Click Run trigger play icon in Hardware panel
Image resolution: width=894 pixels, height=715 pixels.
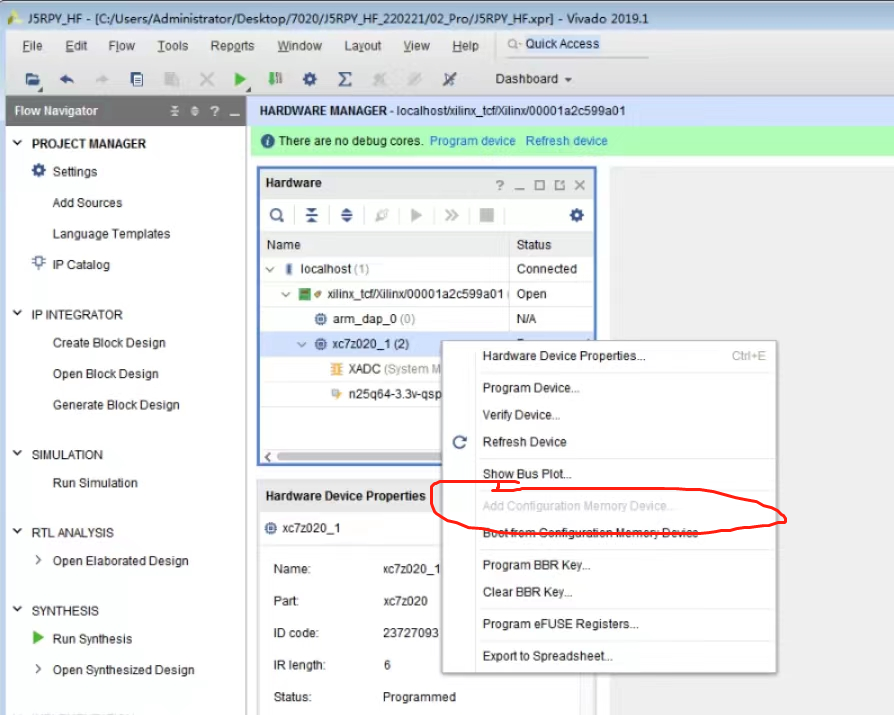pos(416,216)
